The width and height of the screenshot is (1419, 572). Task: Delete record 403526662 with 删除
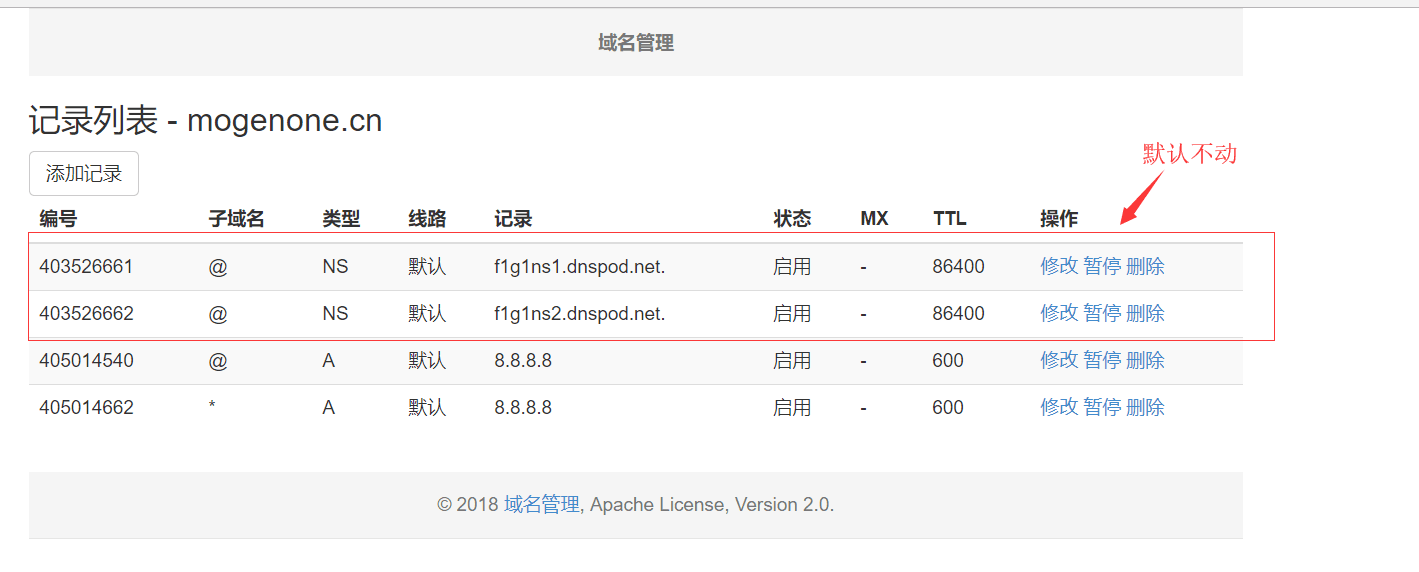(1145, 313)
